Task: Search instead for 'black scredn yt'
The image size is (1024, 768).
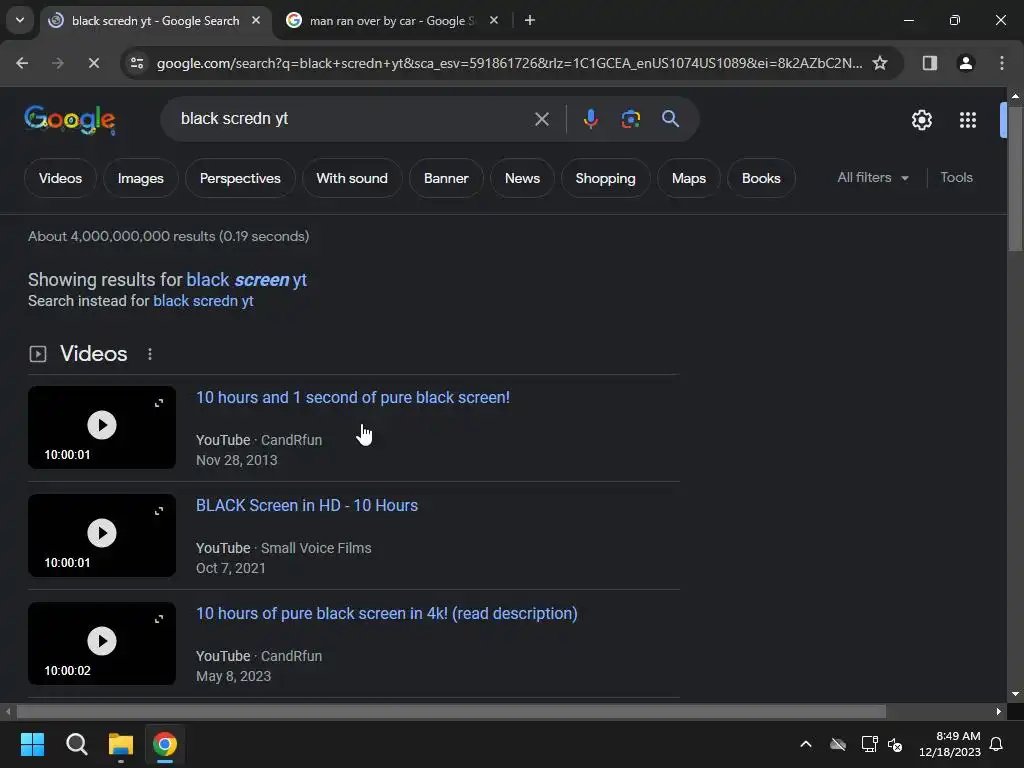Action: (x=203, y=301)
